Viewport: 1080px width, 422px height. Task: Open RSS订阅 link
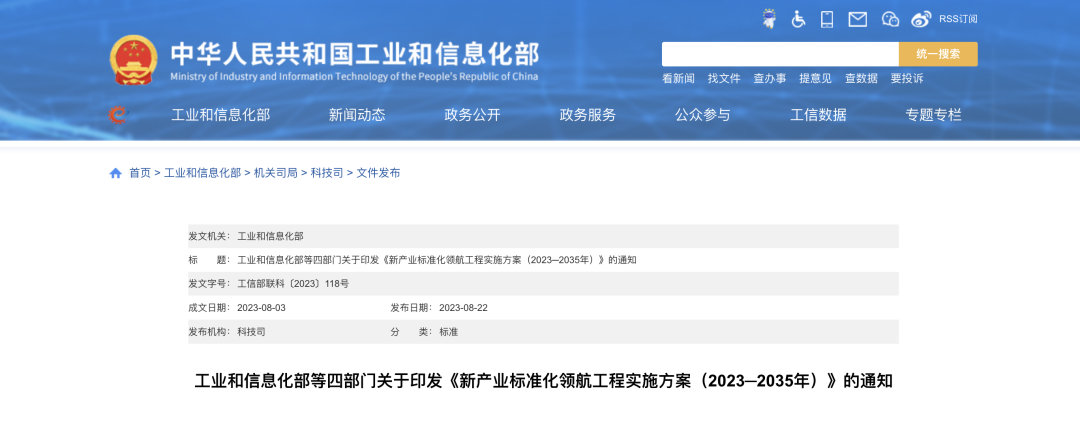click(x=958, y=19)
